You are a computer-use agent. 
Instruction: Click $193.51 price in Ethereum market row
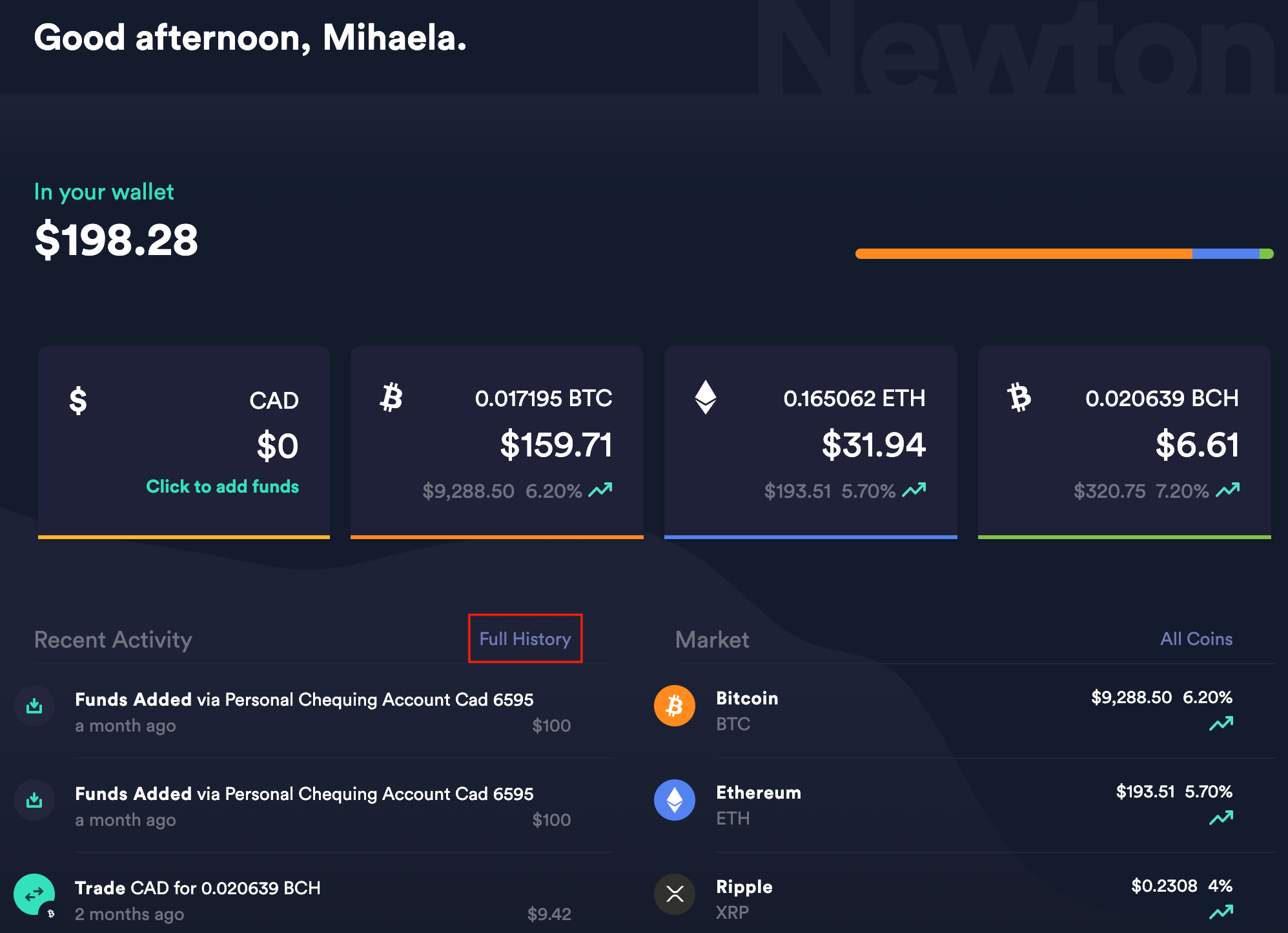point(1145,791)
